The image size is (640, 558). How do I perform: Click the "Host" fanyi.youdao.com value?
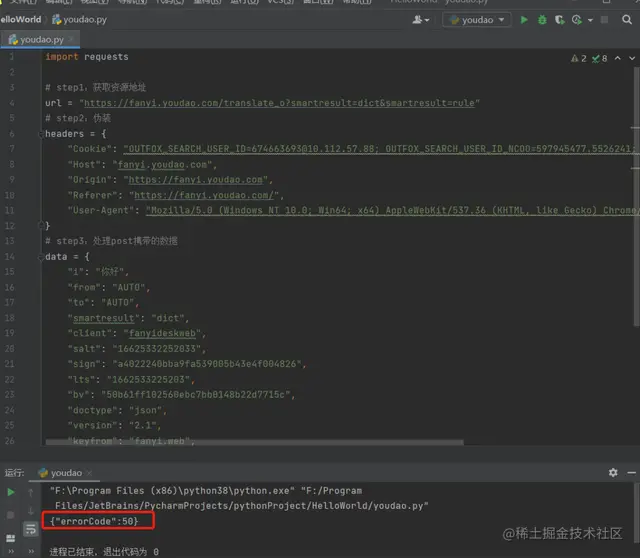pos(162,165)
